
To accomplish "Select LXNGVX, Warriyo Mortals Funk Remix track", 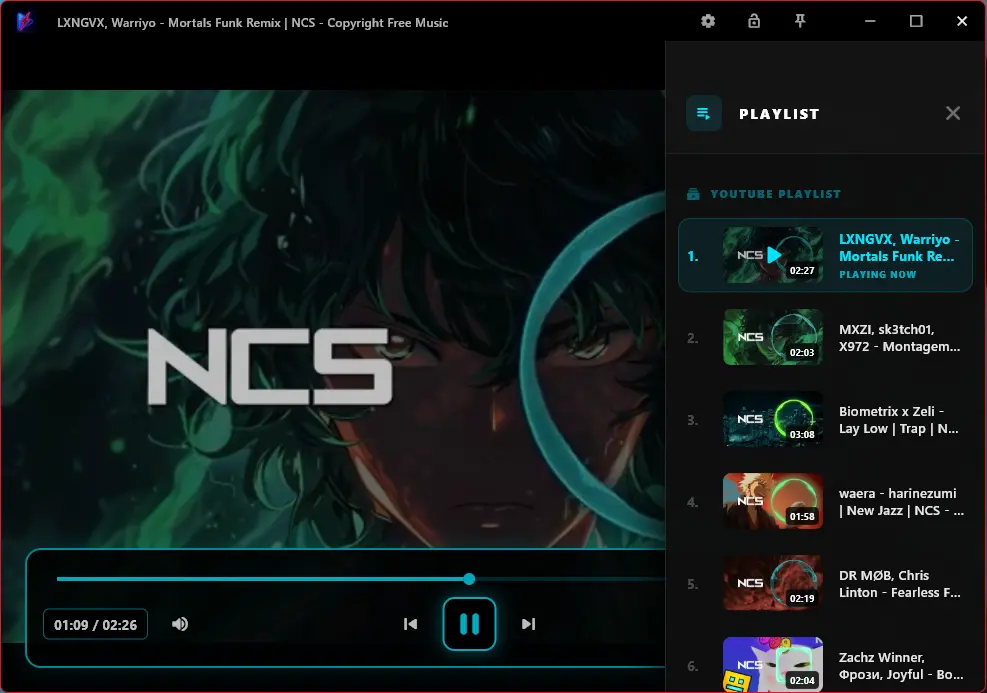I will coord(825,255).
